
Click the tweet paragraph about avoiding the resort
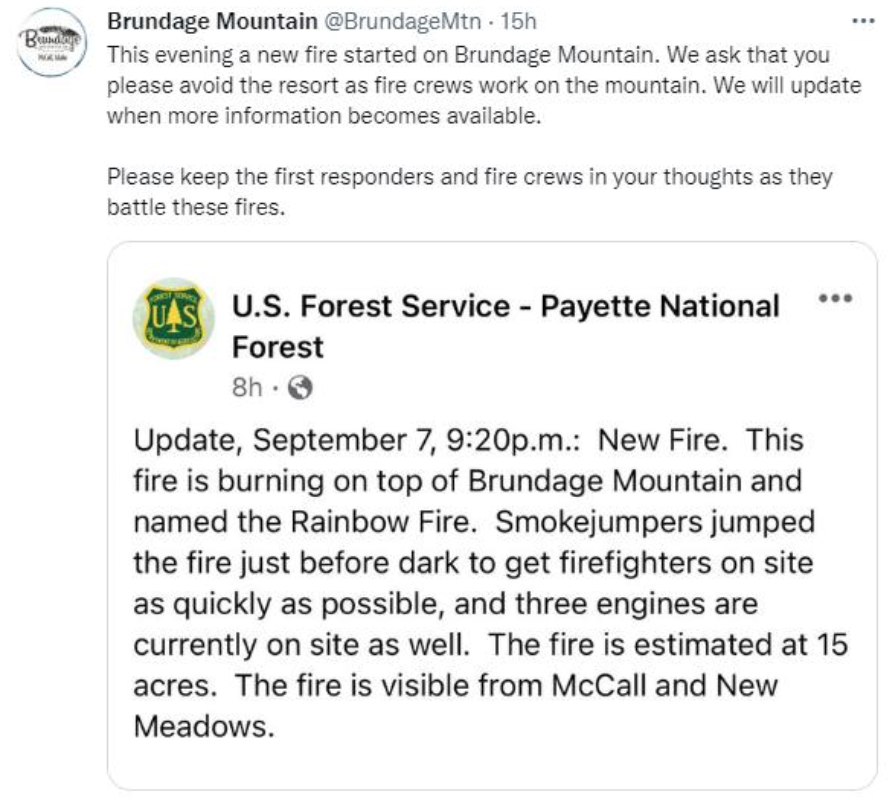[x=484, y=86]
